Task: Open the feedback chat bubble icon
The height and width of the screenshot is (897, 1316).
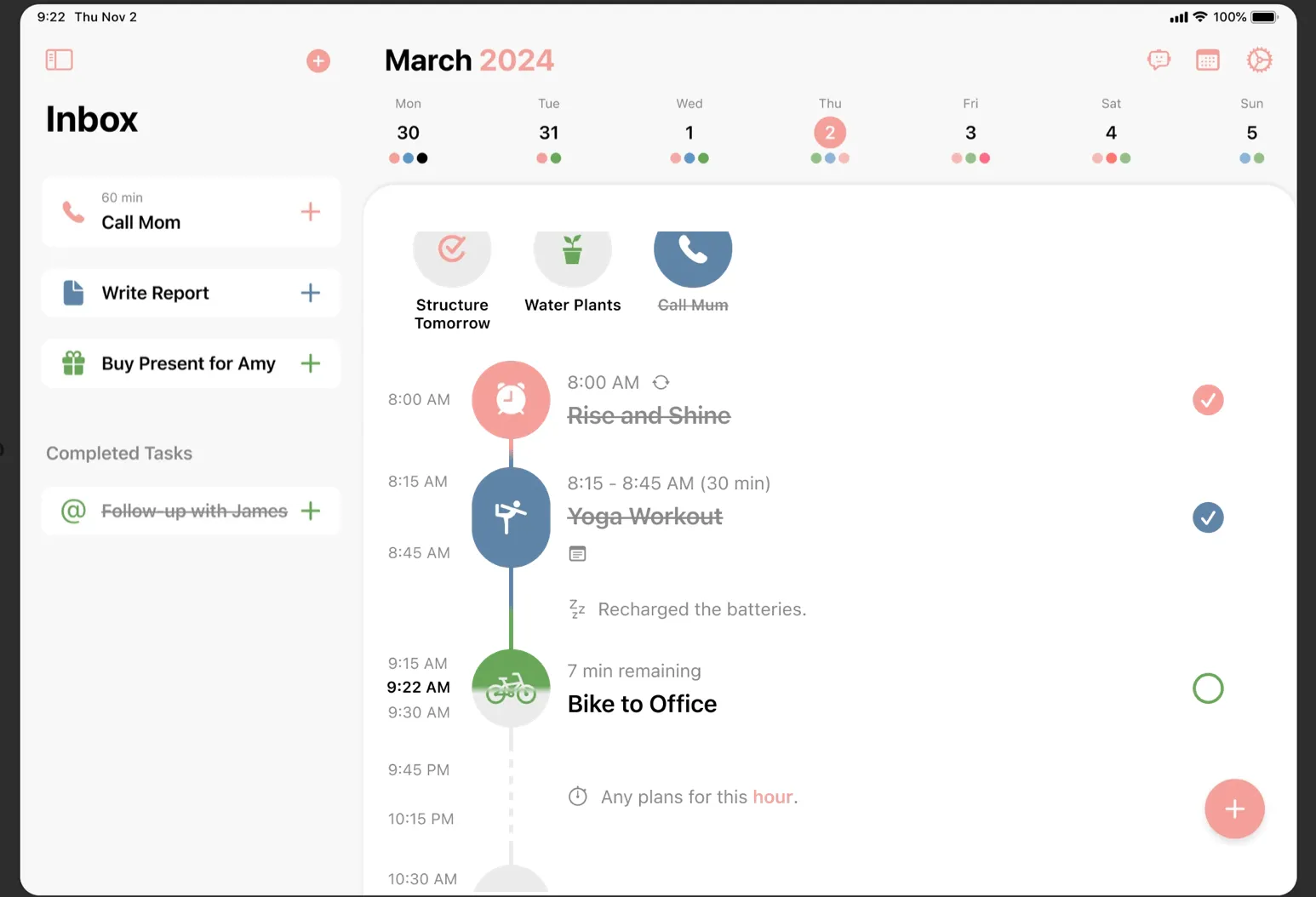Action: point(1159,60)
